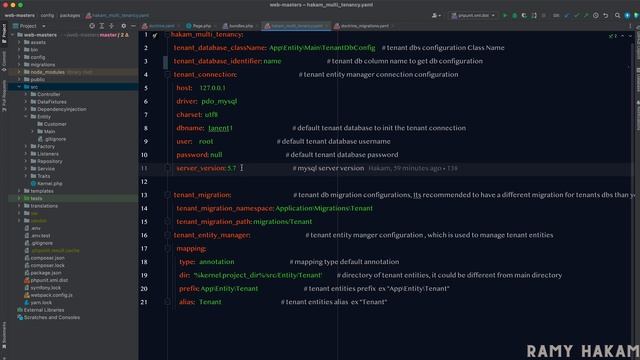The height and width of the screenshot is (360, 640).
Task: Open Git history clock icon
Action: tap(596, 16)
